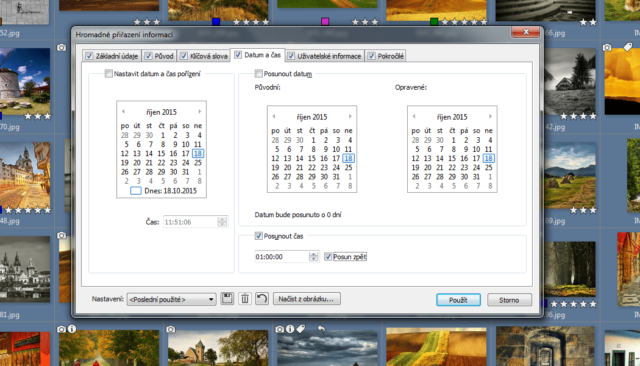Enable Nastavit datum a čas pořízení
The width and height of the screenshot is (640, 366).
[109, 73]
